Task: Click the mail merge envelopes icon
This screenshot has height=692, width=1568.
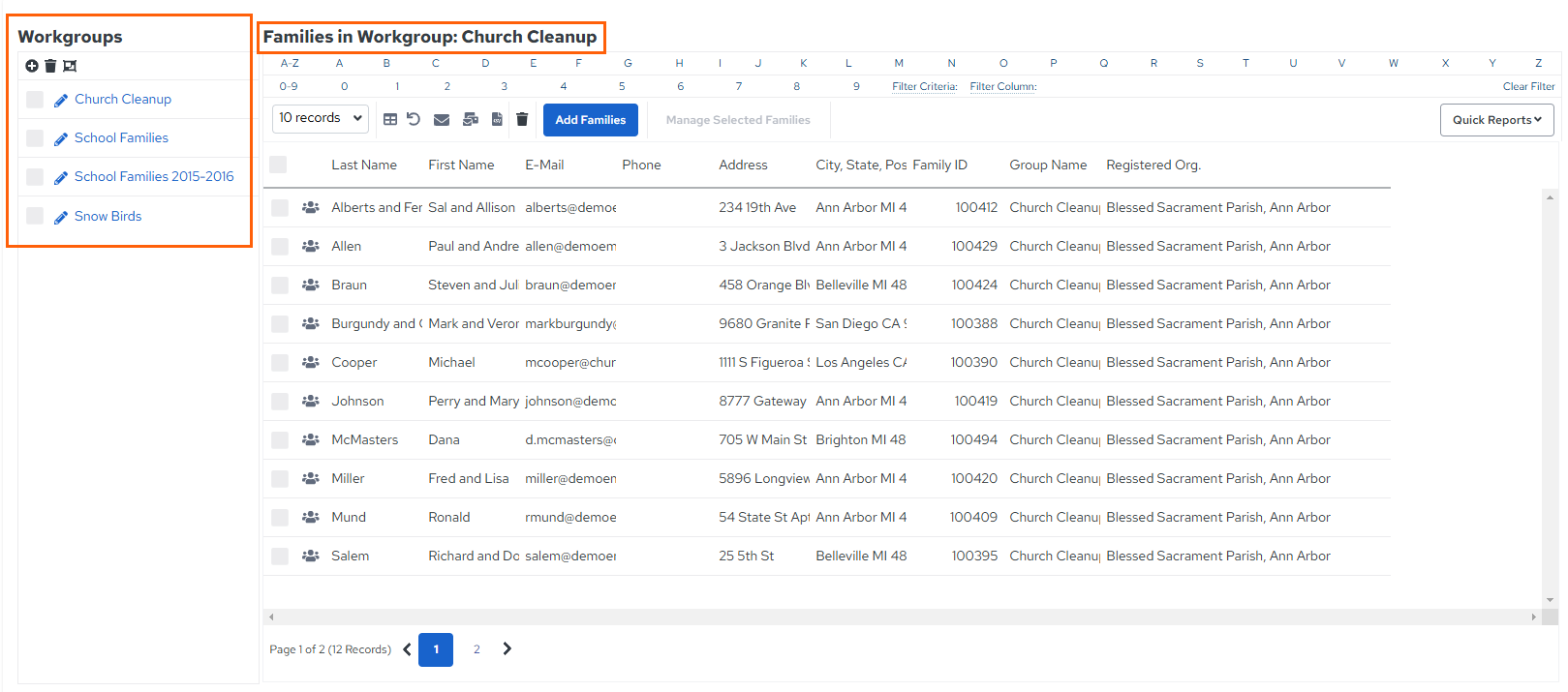Action: 471,119
